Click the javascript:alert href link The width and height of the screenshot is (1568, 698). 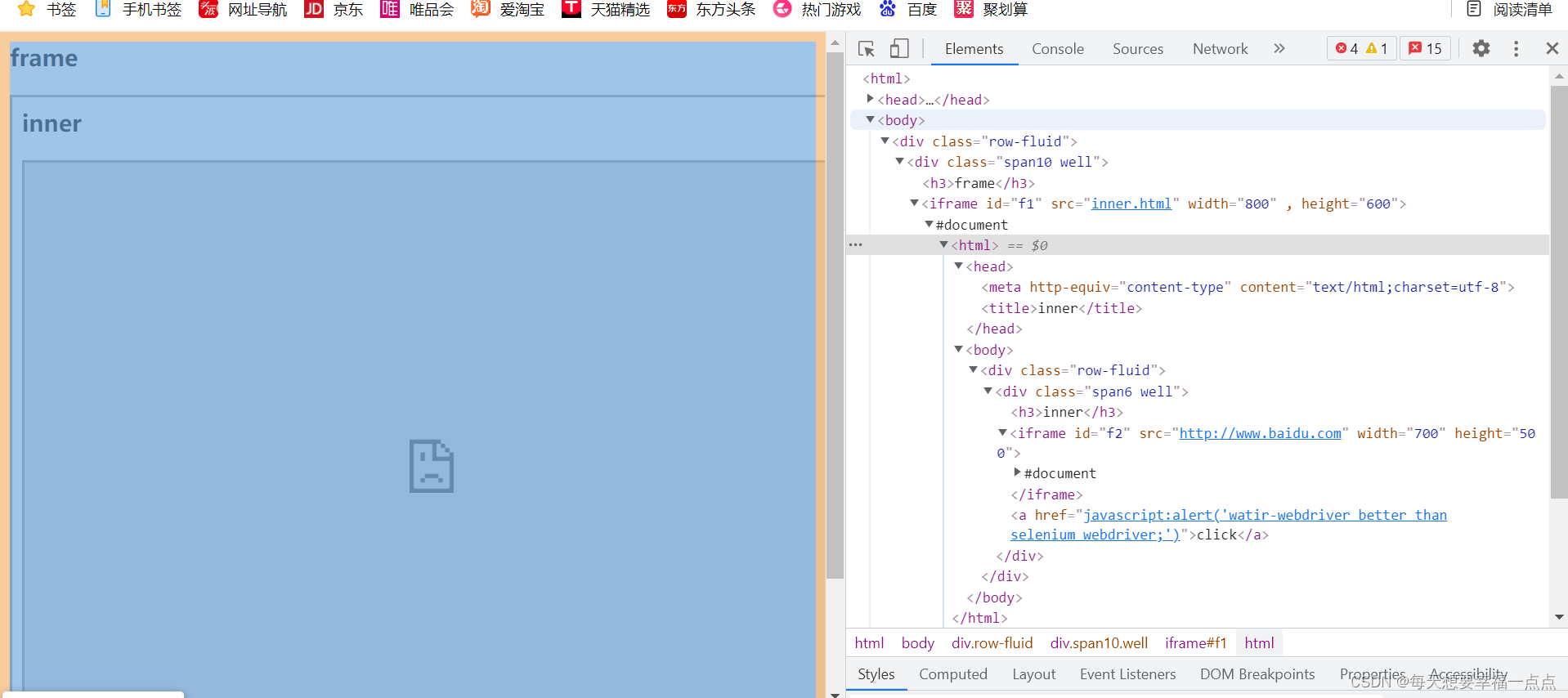point(1229,525)
